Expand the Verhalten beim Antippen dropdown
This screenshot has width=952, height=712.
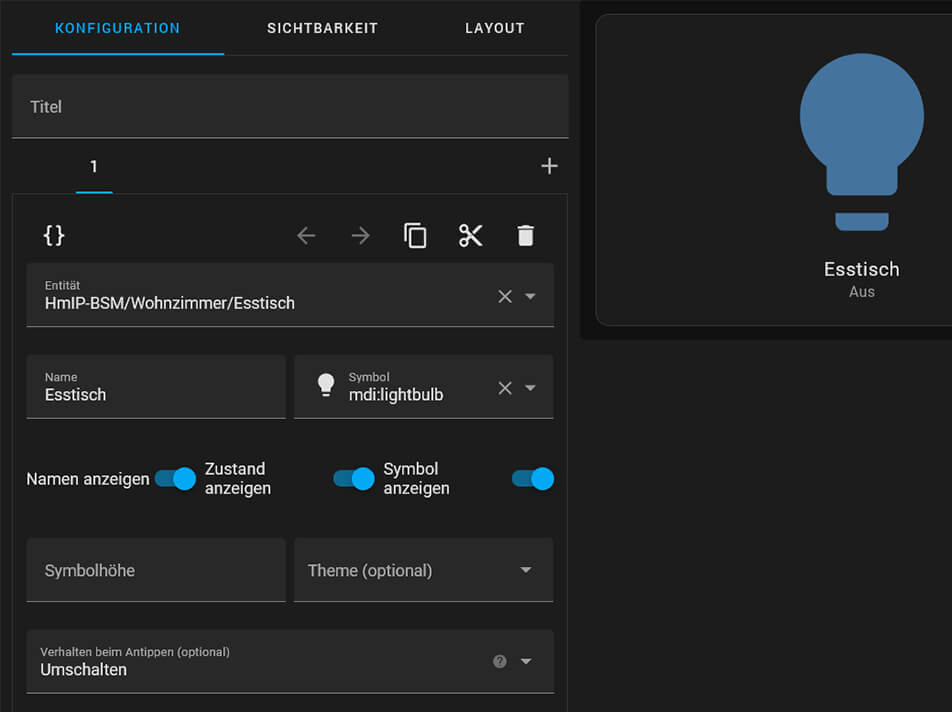pos(526,661)
